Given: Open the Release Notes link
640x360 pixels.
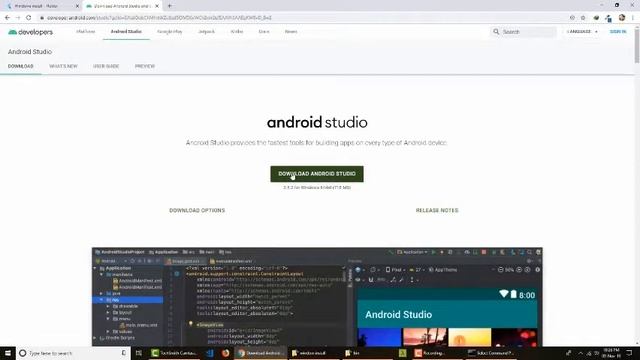Looking at the screenshot, I should pos(437,210).
